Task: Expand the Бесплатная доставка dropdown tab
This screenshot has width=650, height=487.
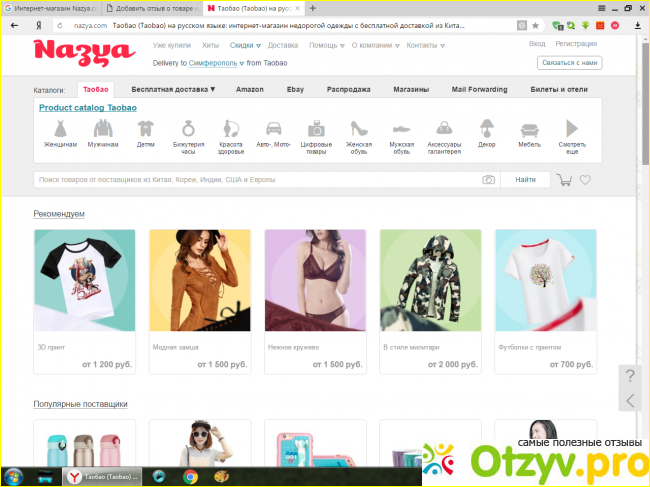Action: (173, 89)
